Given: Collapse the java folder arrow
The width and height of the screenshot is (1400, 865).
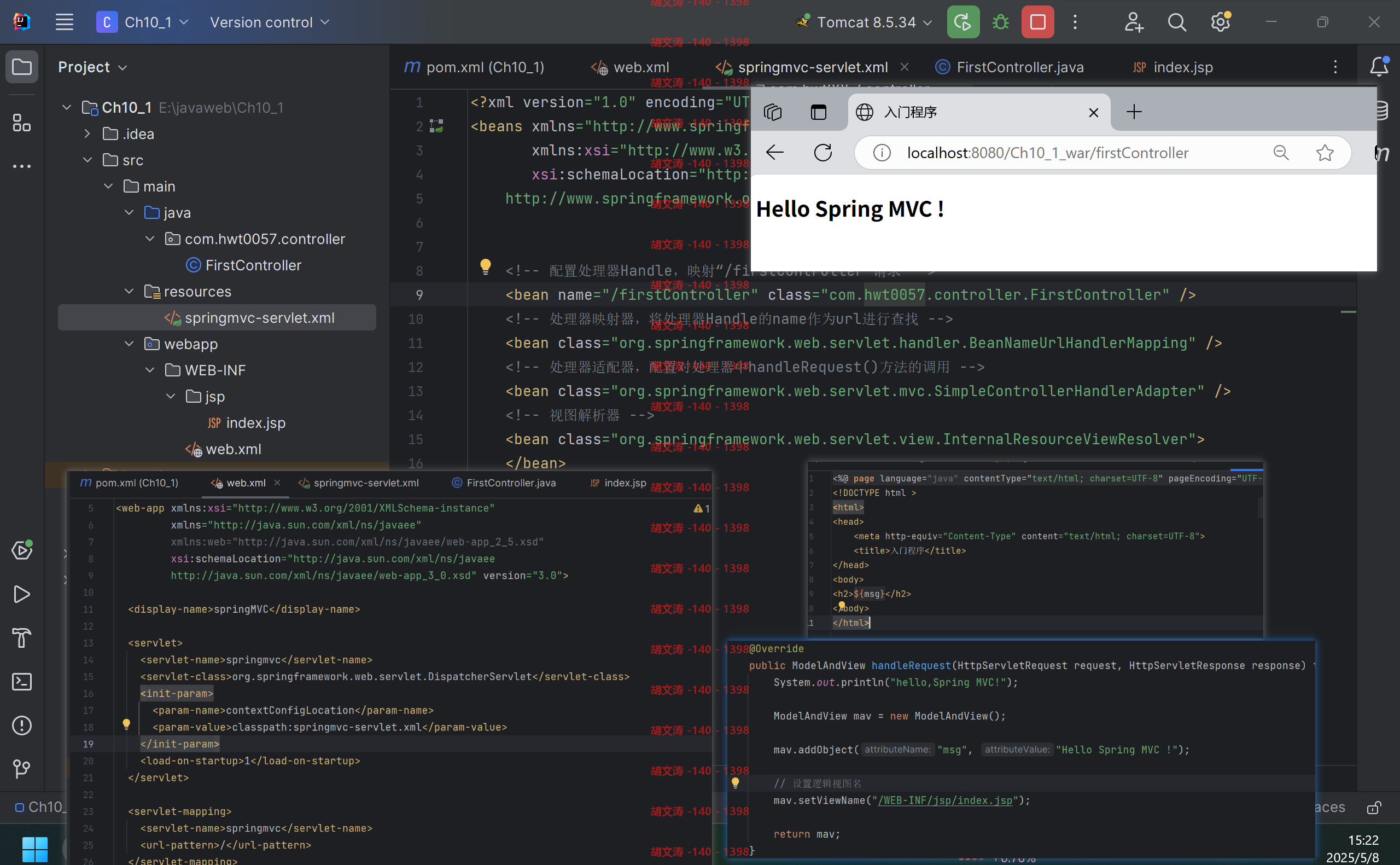Looking at the screenshot, I should click(129, 213).
